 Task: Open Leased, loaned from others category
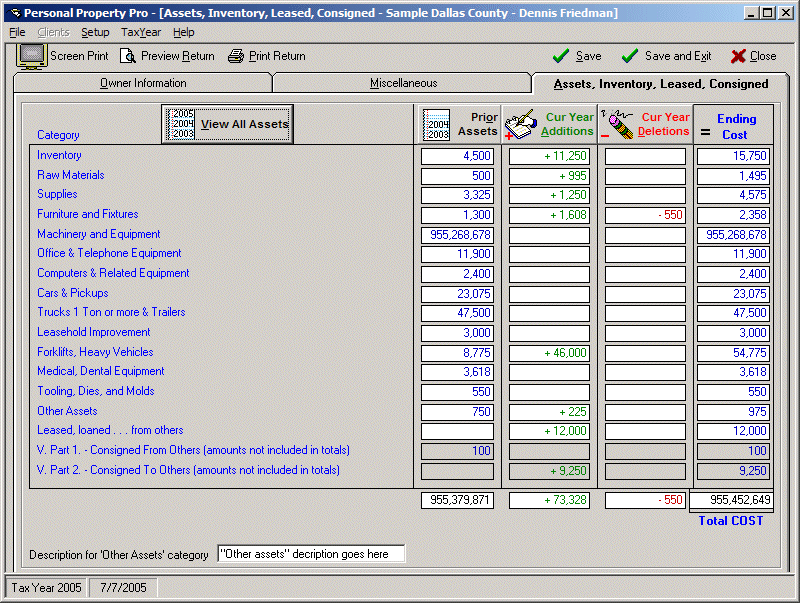point(110,431)
